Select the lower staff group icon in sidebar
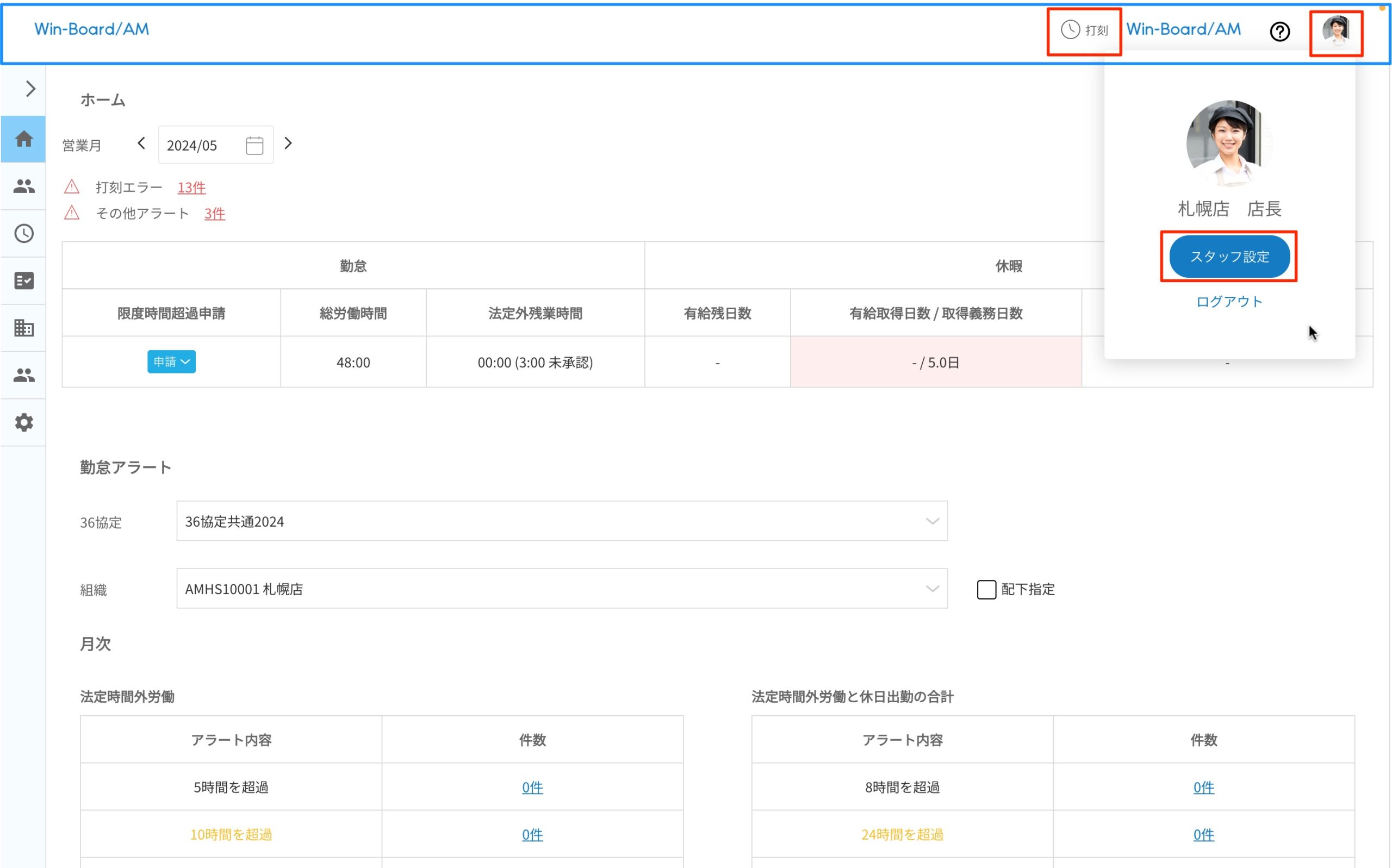The width and height of the screenshot is (1392, 868). pos(23,375)
